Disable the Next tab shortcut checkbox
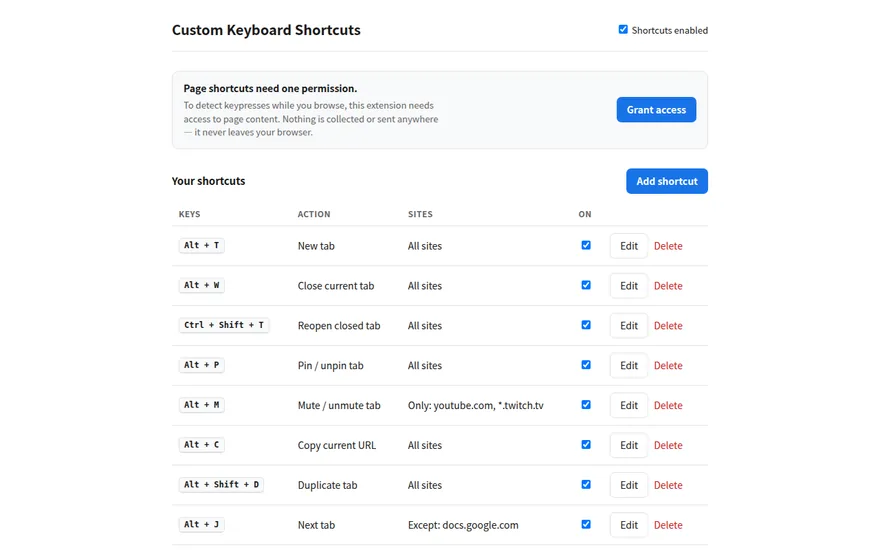 pos(586,524)
